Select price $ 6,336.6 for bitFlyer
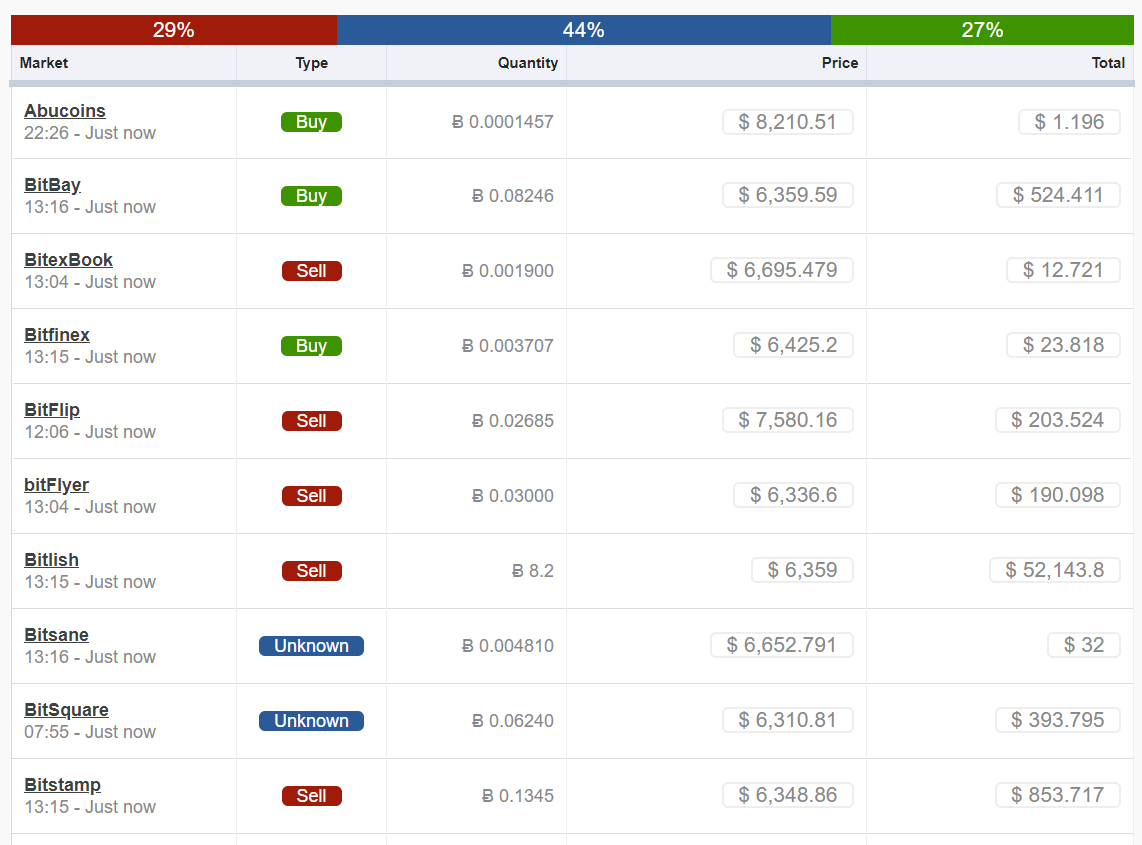Viewport: 1142px width, 845px height. (793, 495)
